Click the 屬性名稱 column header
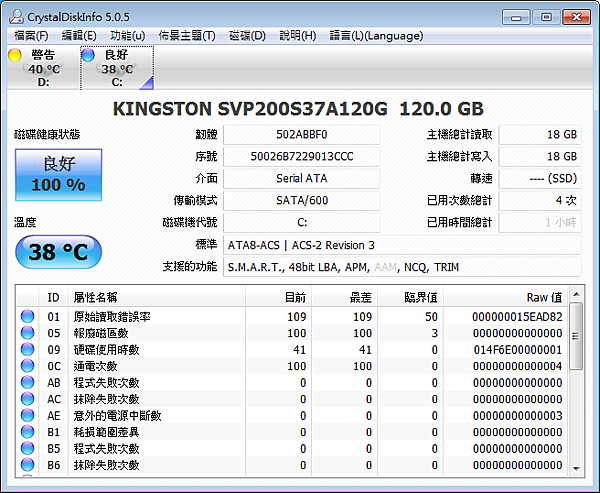 point(157,297)
